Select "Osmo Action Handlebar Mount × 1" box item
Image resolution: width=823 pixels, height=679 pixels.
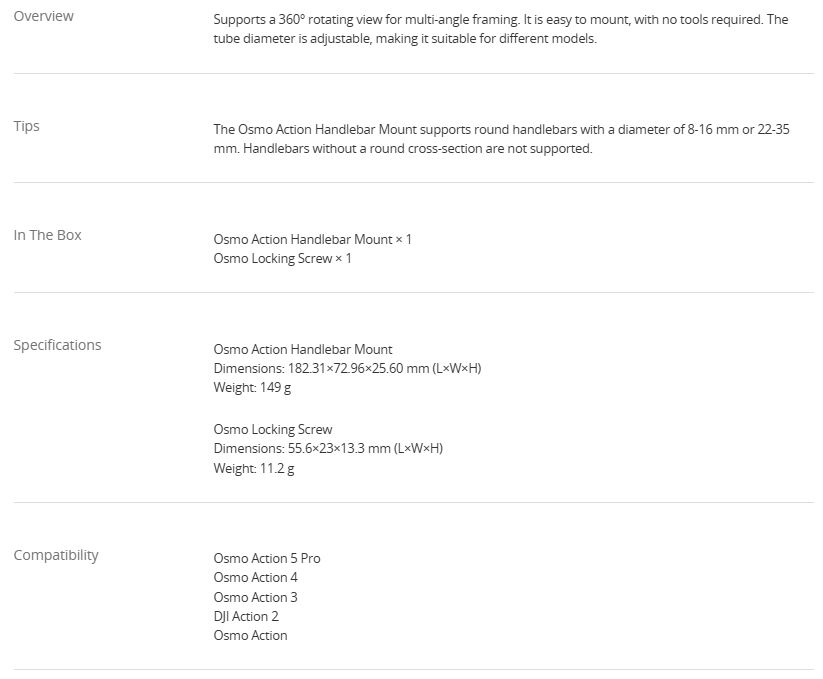point(312,239)
